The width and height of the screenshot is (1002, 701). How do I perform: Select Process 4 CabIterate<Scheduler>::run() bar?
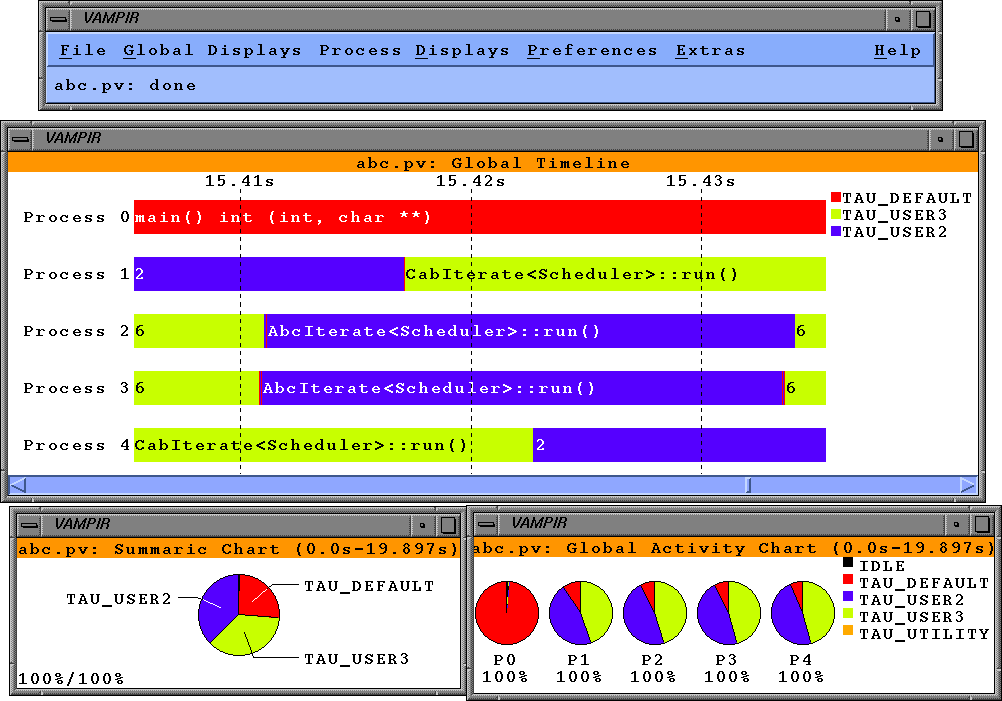point(333,445)
